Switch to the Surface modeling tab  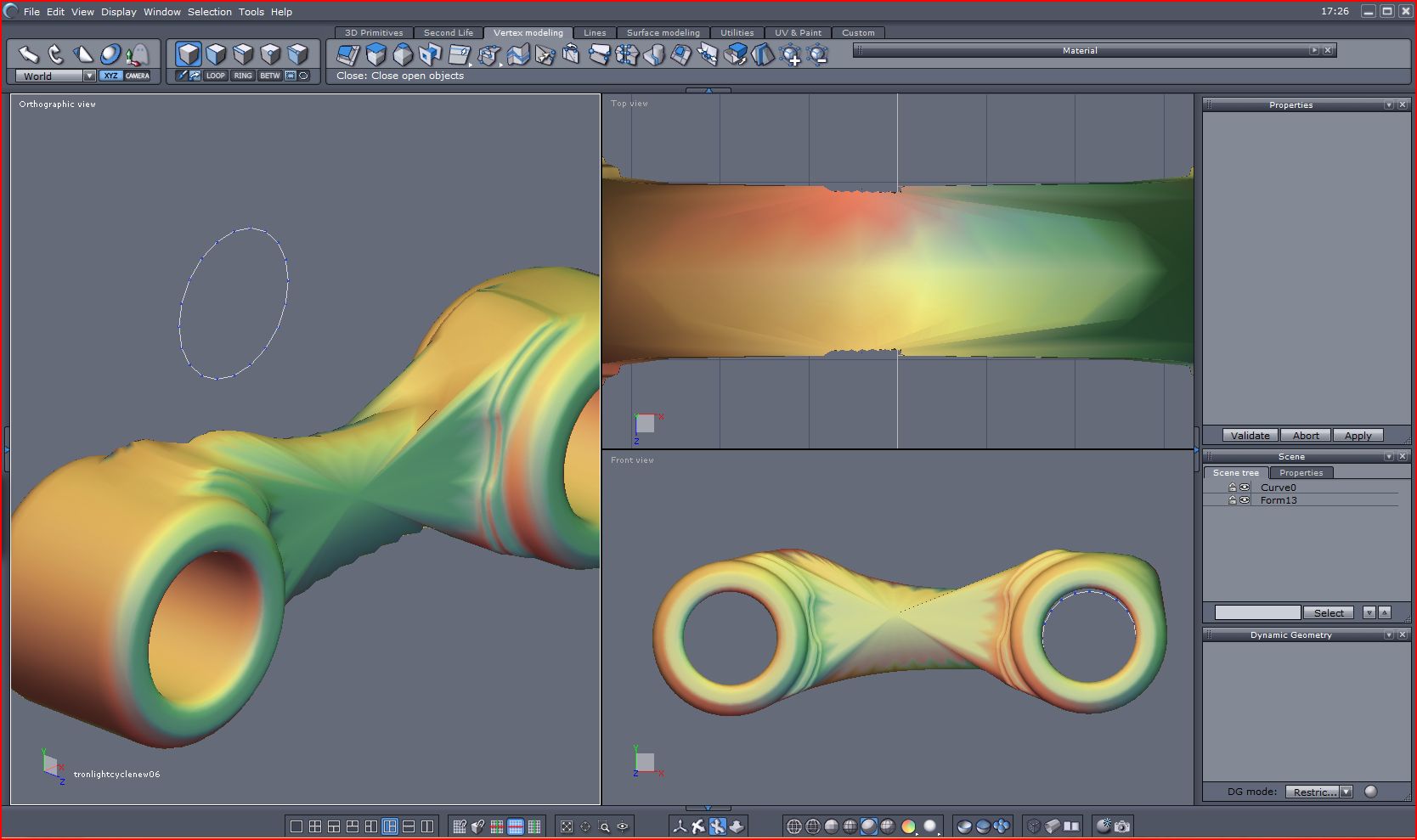click(x=663, y=33)
